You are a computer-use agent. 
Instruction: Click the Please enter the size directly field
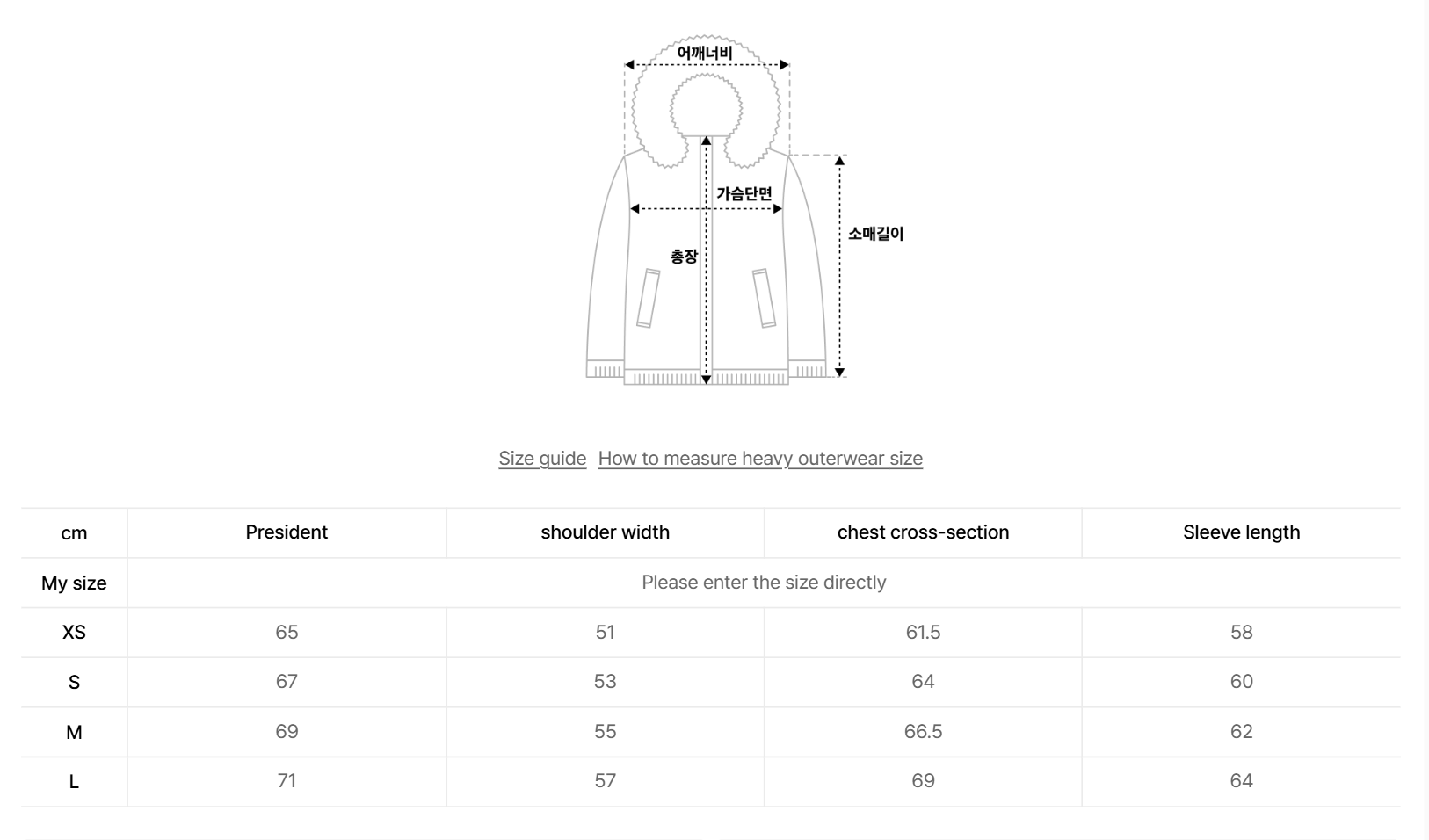coord(764,582)
